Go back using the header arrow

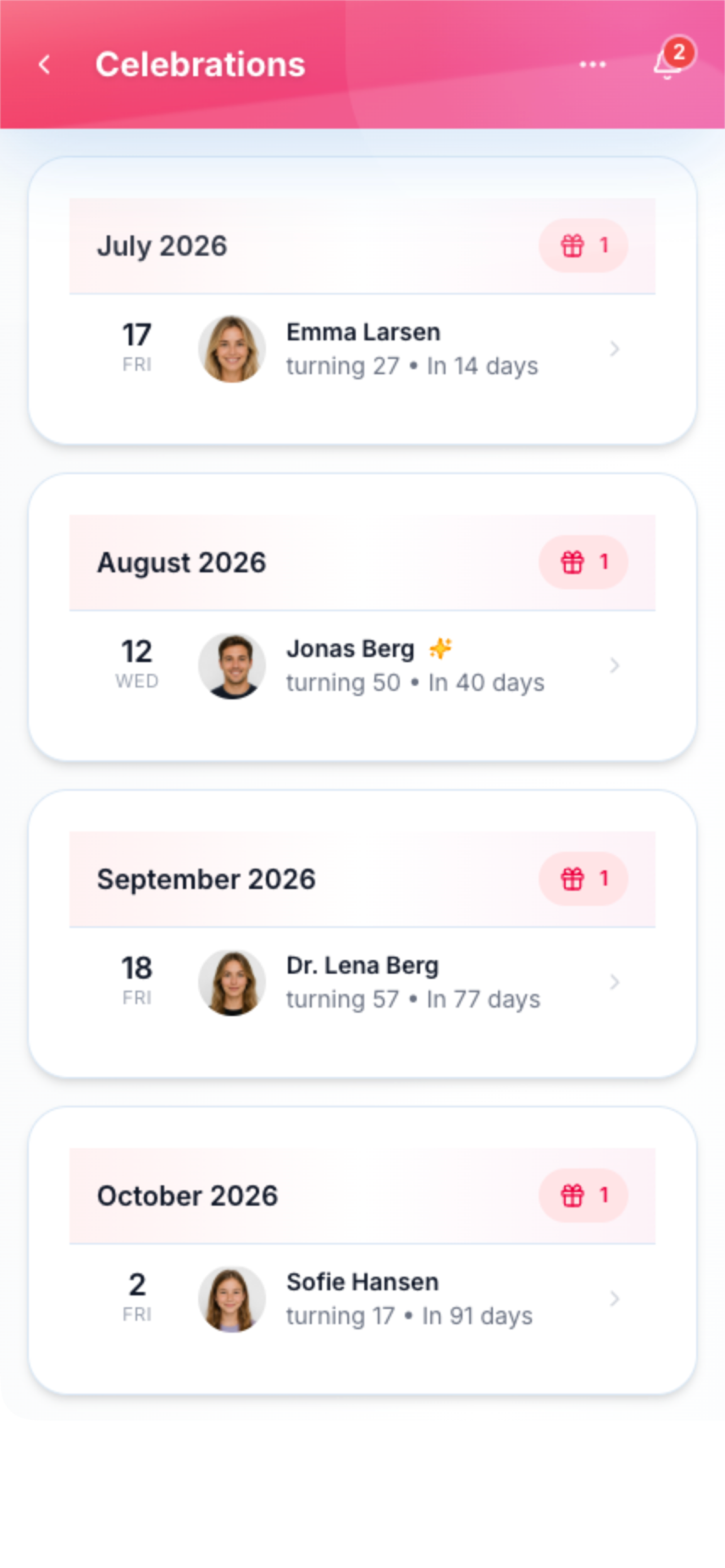click(x=45, y=64)
